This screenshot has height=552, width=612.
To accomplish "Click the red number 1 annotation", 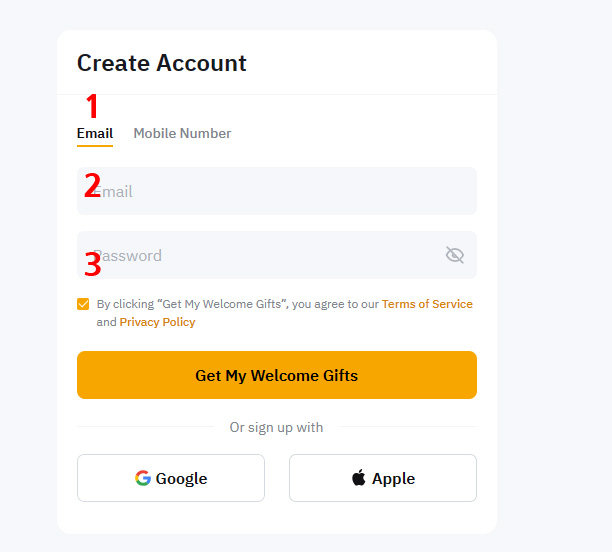I will [x=92, y=106].
